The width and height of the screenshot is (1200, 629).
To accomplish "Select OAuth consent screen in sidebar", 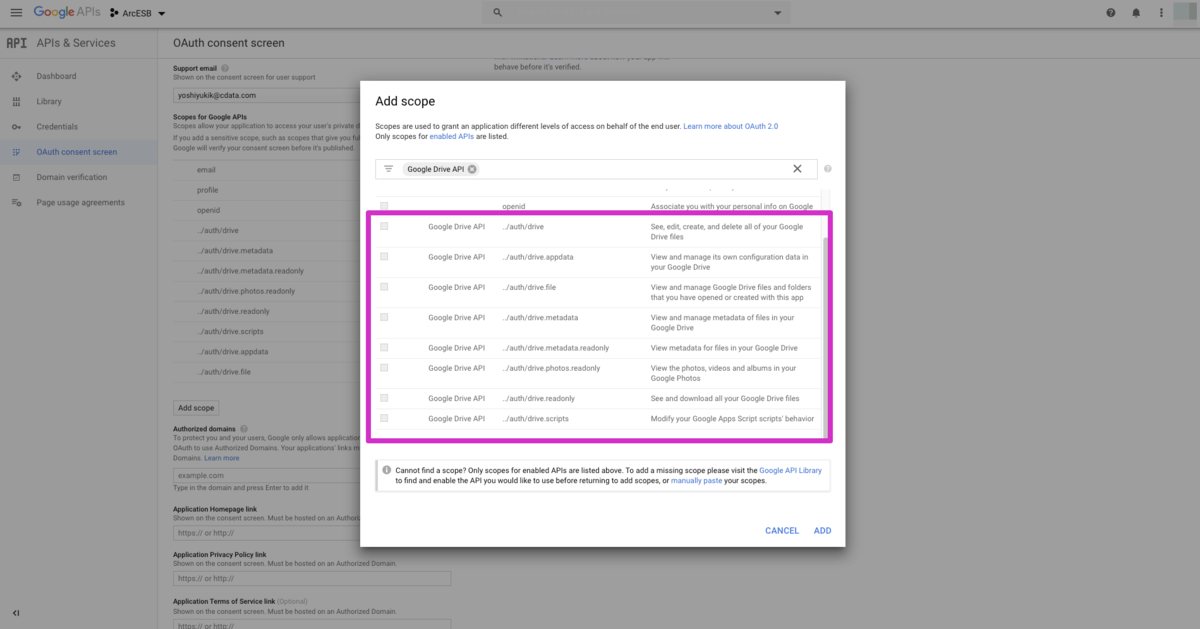I will pyautogui.click(x=77, y=152).
